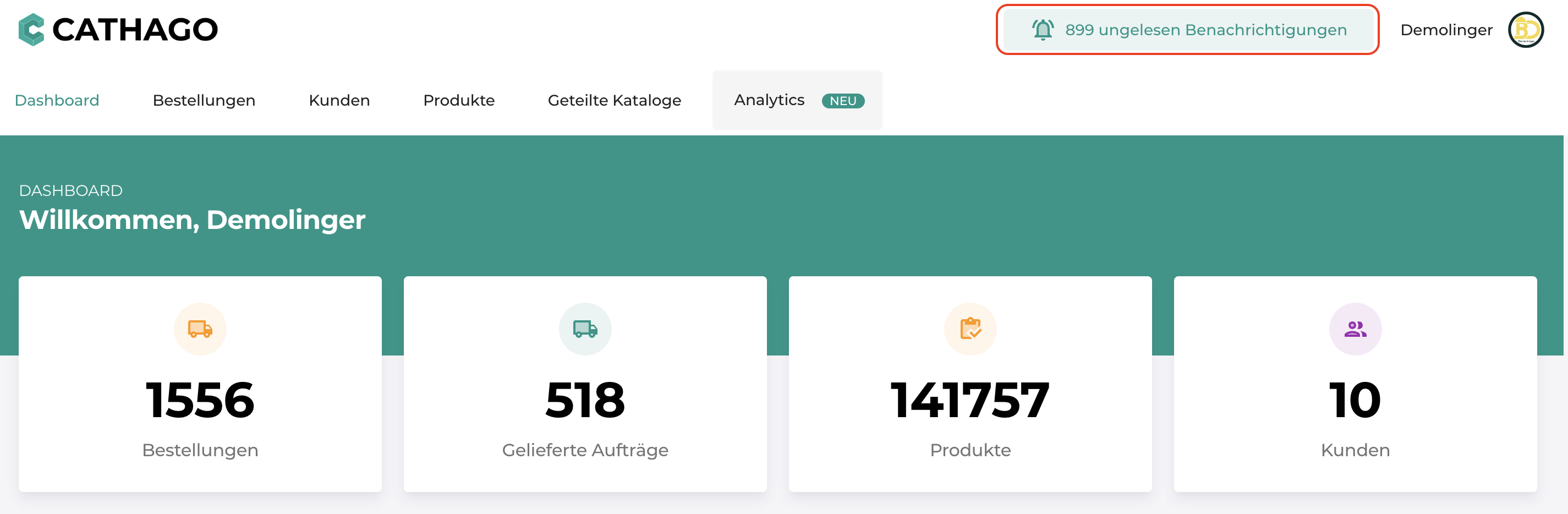The image size is (1568, 514).
Task: Click the Willkommen, Demolinger heading
Action: [193, 220]
